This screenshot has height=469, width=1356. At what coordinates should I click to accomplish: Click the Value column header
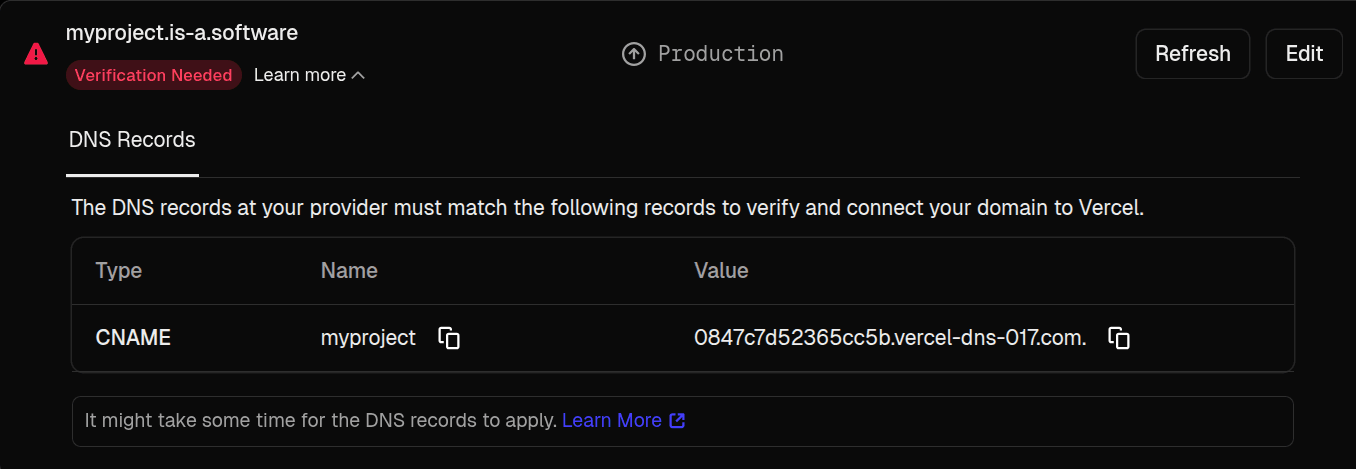721,271
